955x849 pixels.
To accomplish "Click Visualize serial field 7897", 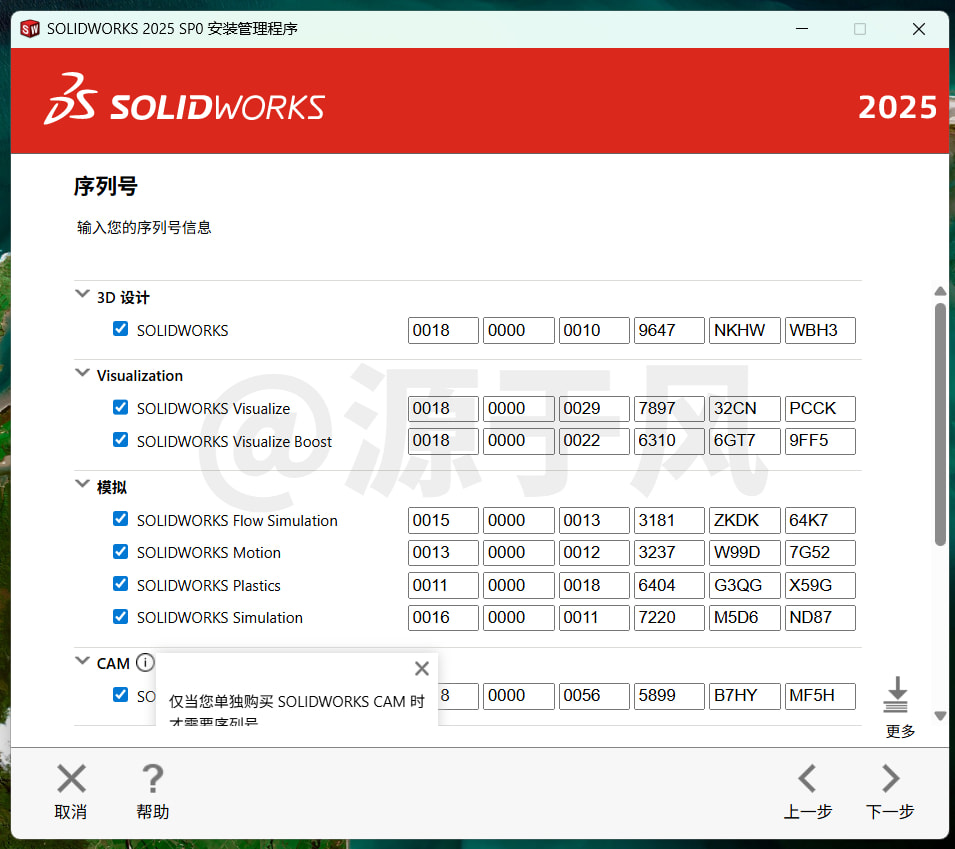I will 669,409.
